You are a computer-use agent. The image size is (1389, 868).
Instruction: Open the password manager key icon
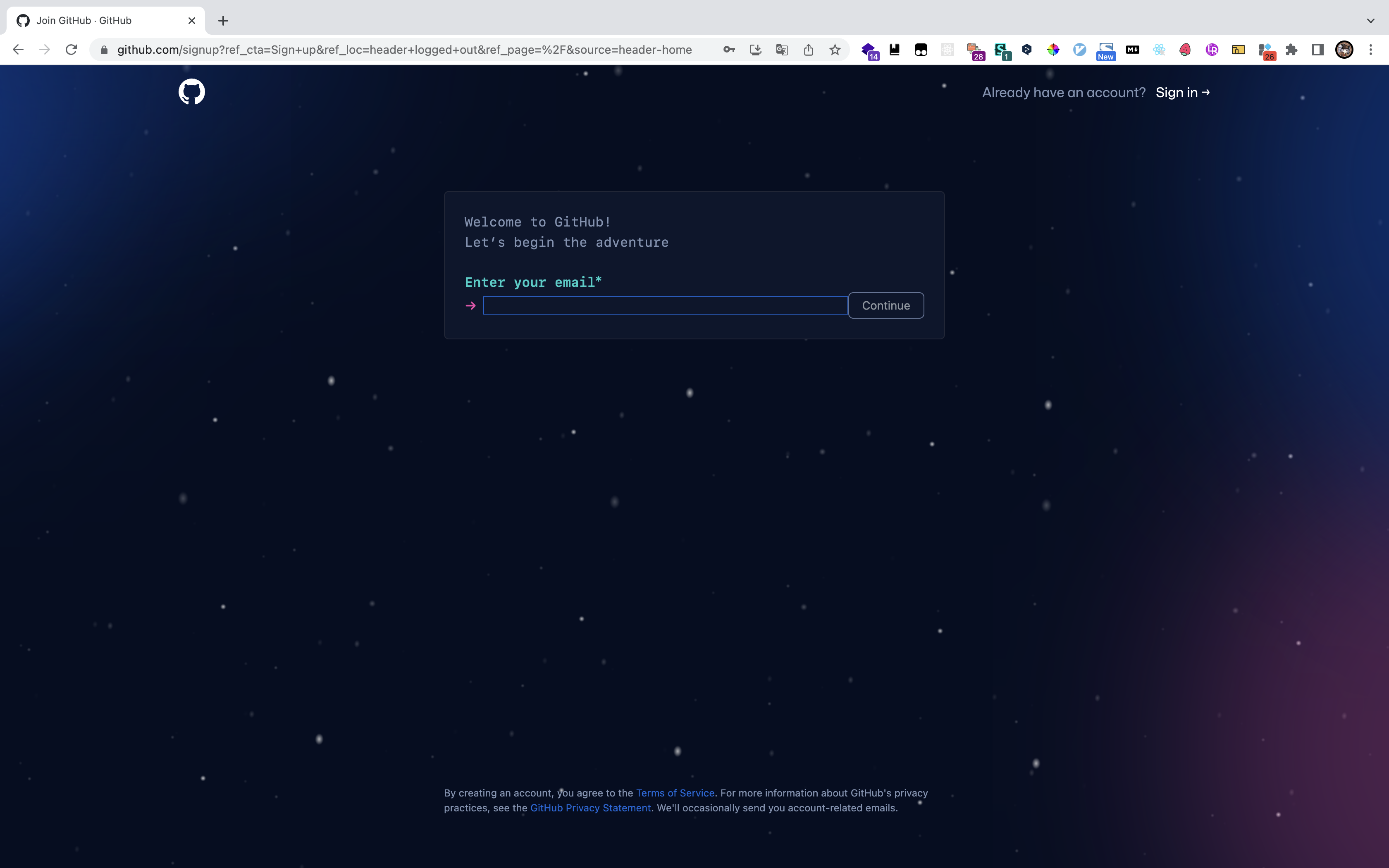tap(729, 50)
